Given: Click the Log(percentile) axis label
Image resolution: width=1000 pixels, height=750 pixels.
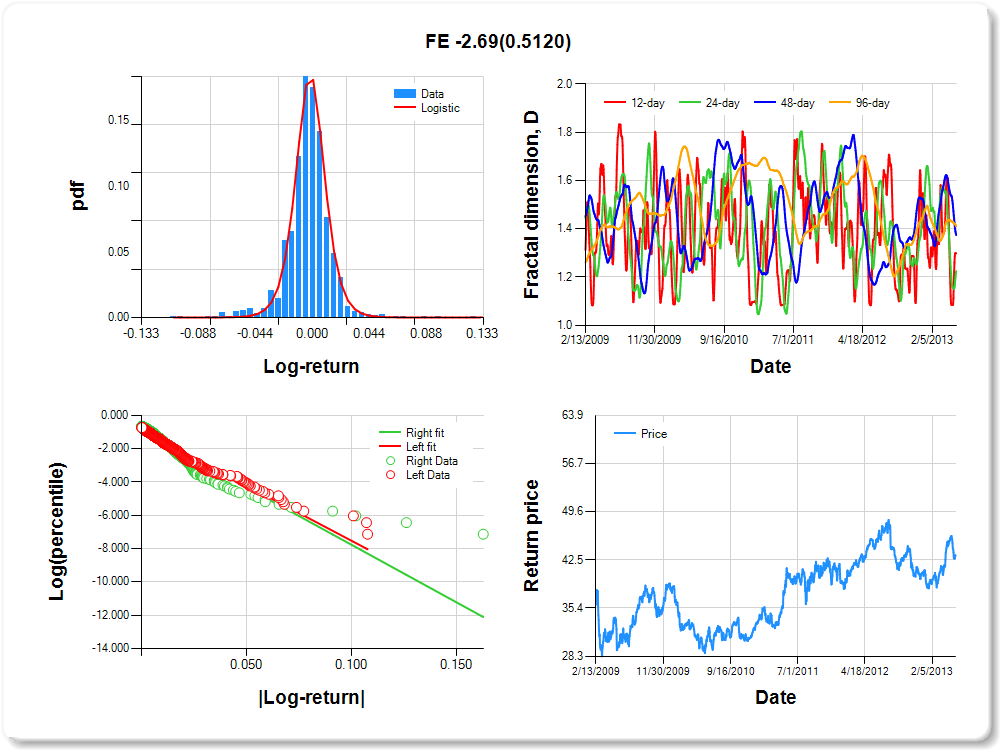Looking at the screenshot, I should point(57,531).
